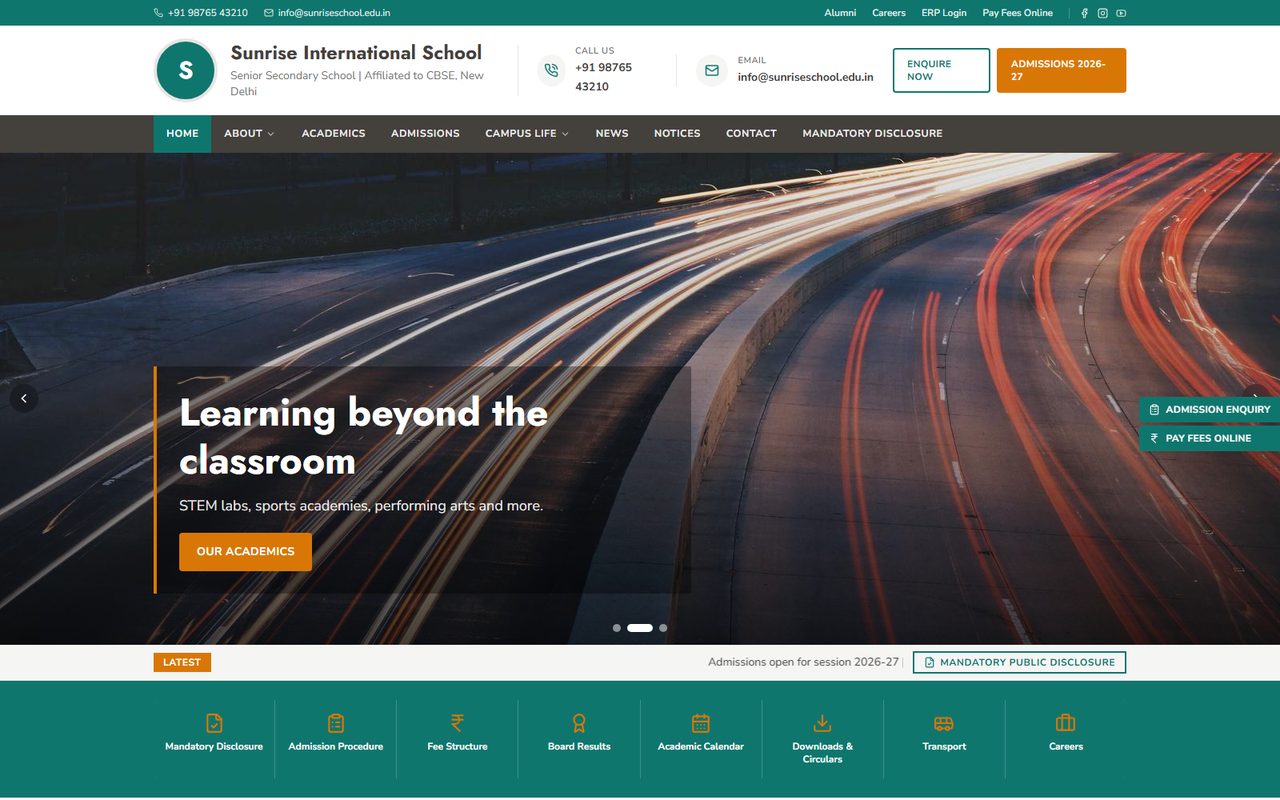Go to the News nav item

tap(612, 133)
